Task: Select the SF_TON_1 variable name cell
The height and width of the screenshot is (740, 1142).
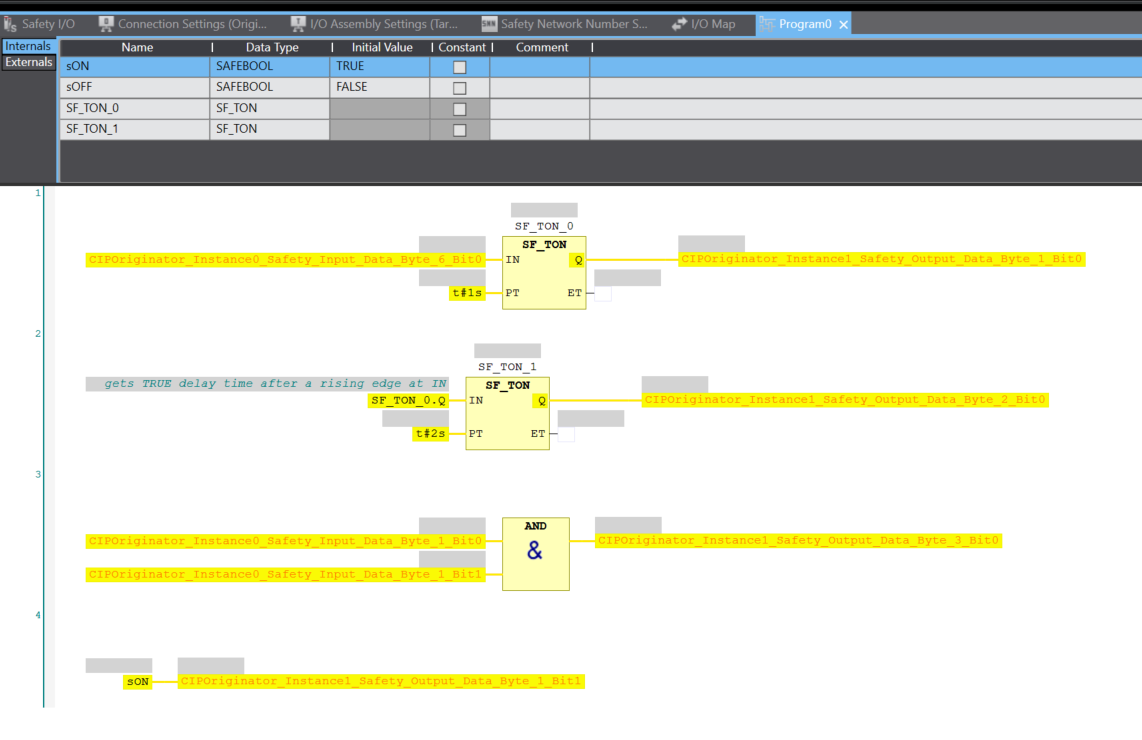Action: click(135, 130)
